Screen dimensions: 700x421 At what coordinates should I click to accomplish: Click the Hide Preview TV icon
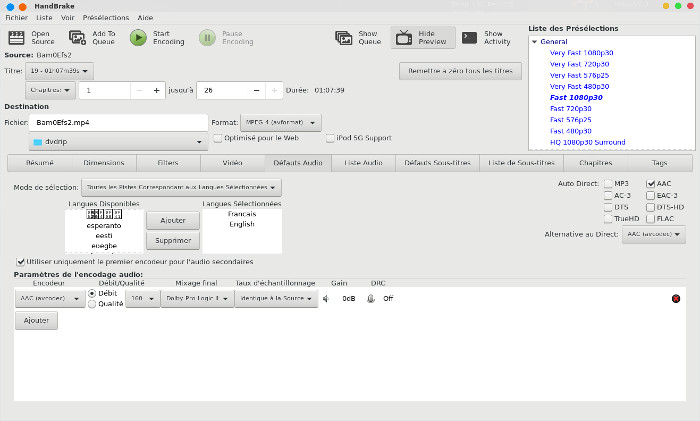pyautogui.click(x=404, y=38)
